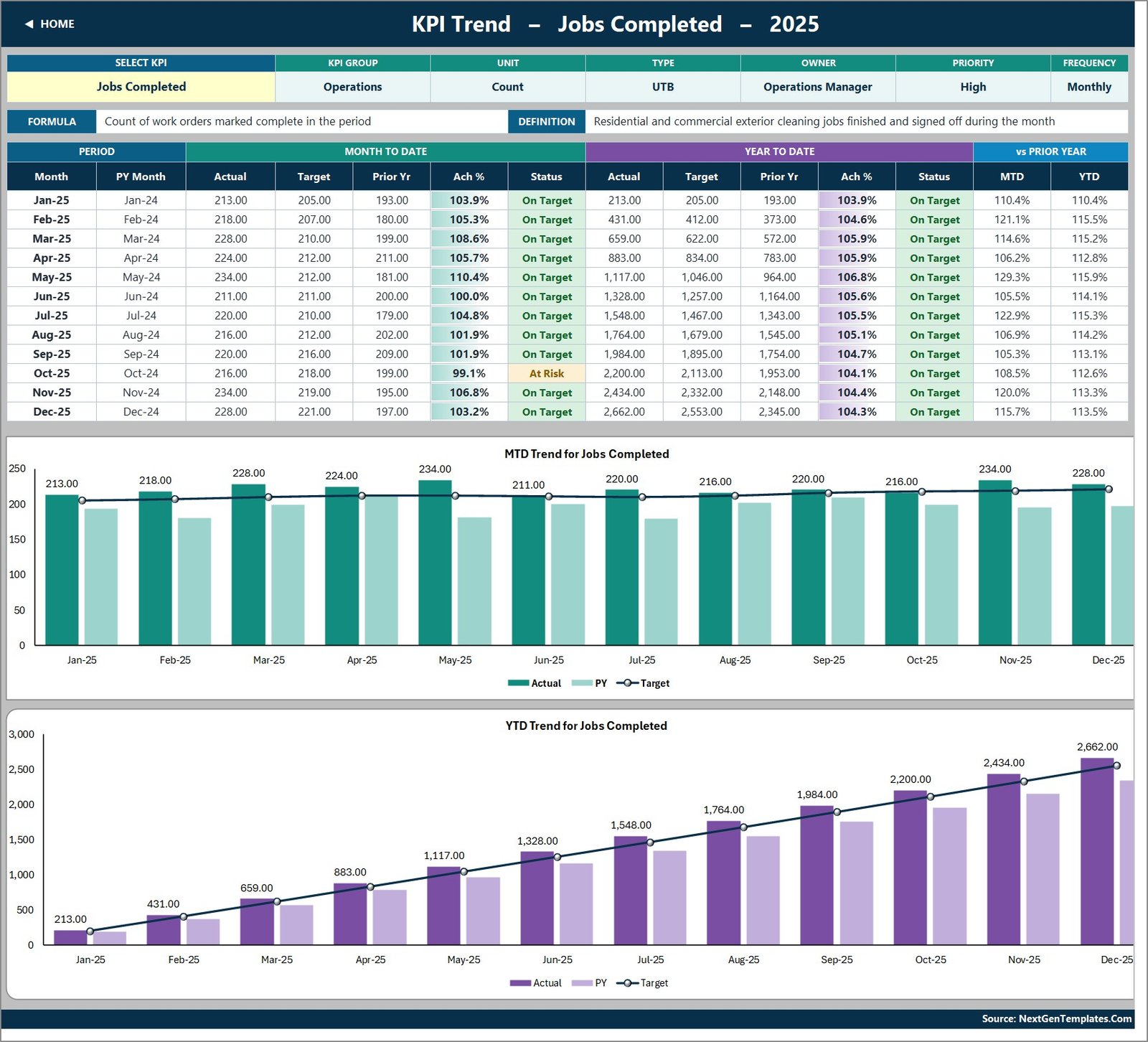Click the YEAR TO DATE header

(779, 151)
